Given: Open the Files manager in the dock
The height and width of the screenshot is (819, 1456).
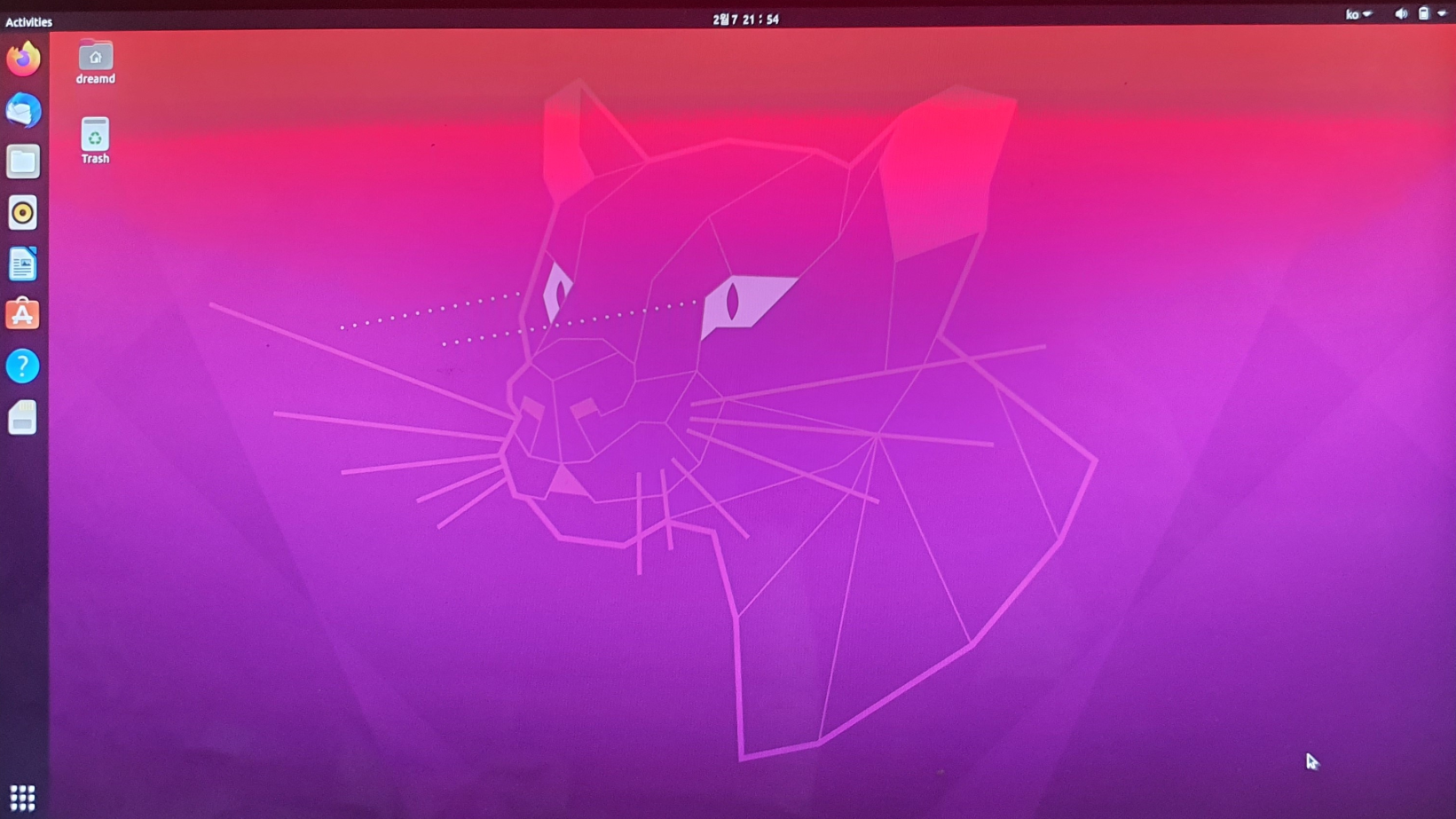Looking at the screenshot, I should [x=23, y=161].
